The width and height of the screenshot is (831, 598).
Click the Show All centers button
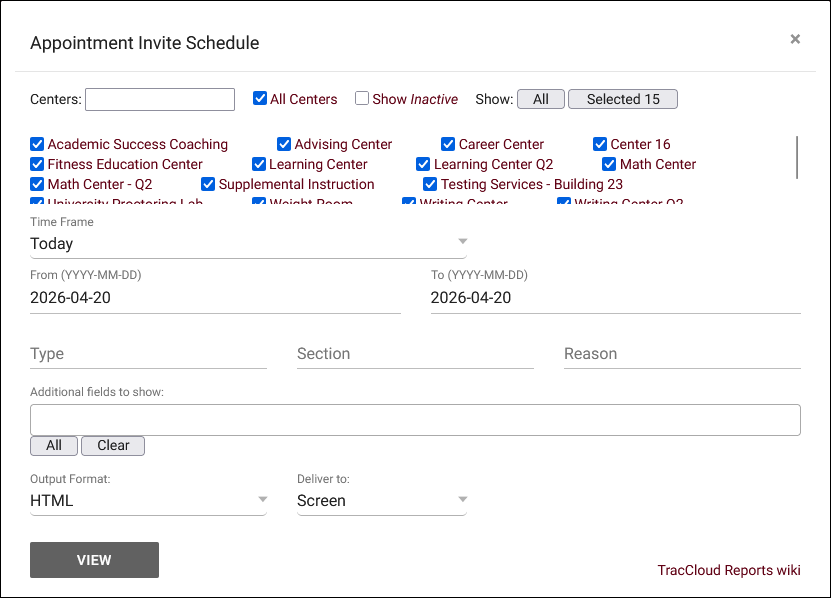pyautogui.click(x=541, y=99)
